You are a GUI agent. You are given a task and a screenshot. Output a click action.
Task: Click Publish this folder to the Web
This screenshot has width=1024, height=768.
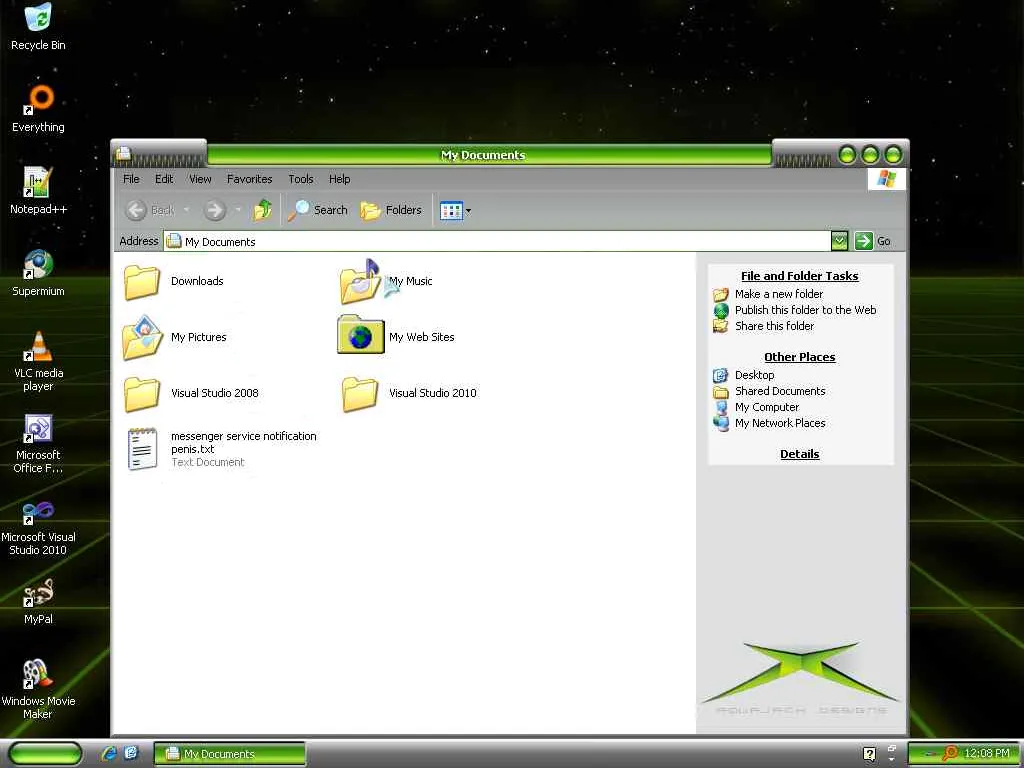(x=795, y=310)
